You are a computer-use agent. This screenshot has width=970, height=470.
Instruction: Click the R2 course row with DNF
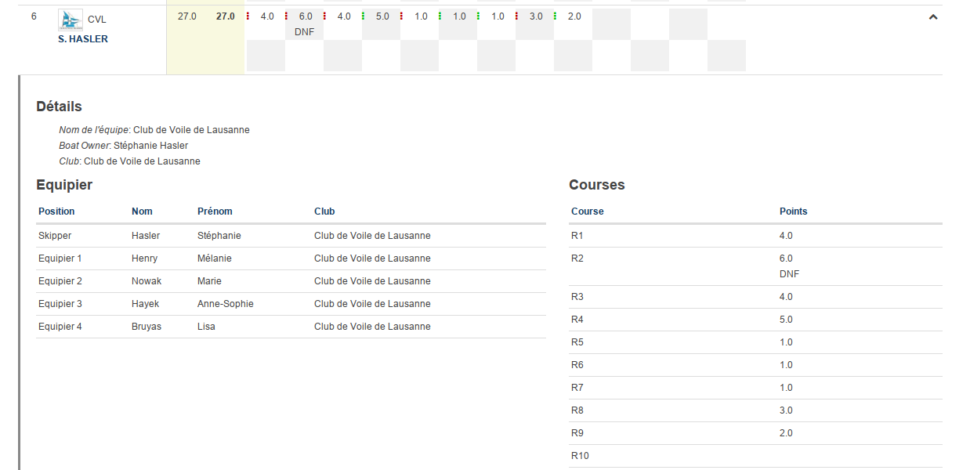(x=755, y=266)
